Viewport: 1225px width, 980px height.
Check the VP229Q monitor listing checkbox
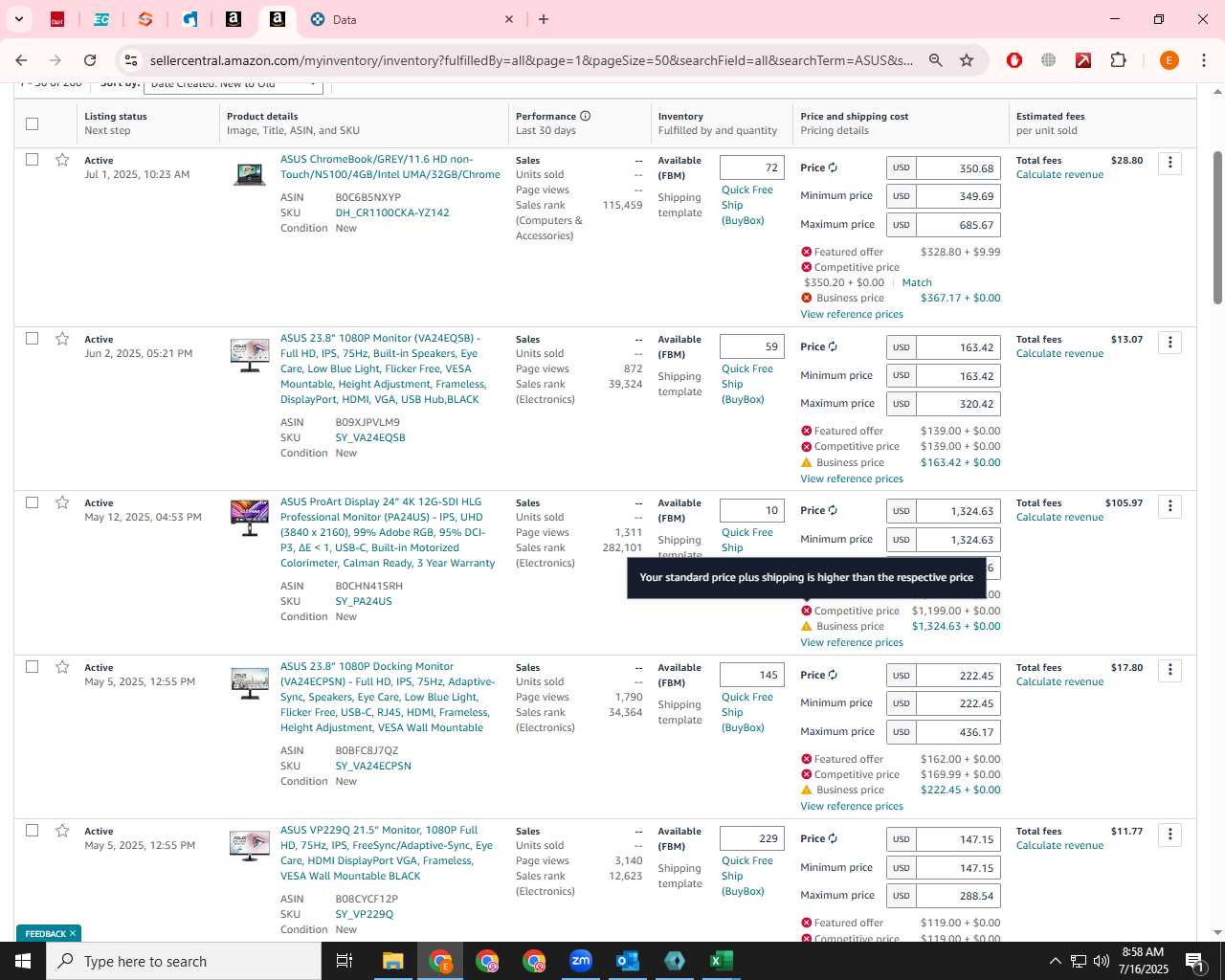(32, 831)
